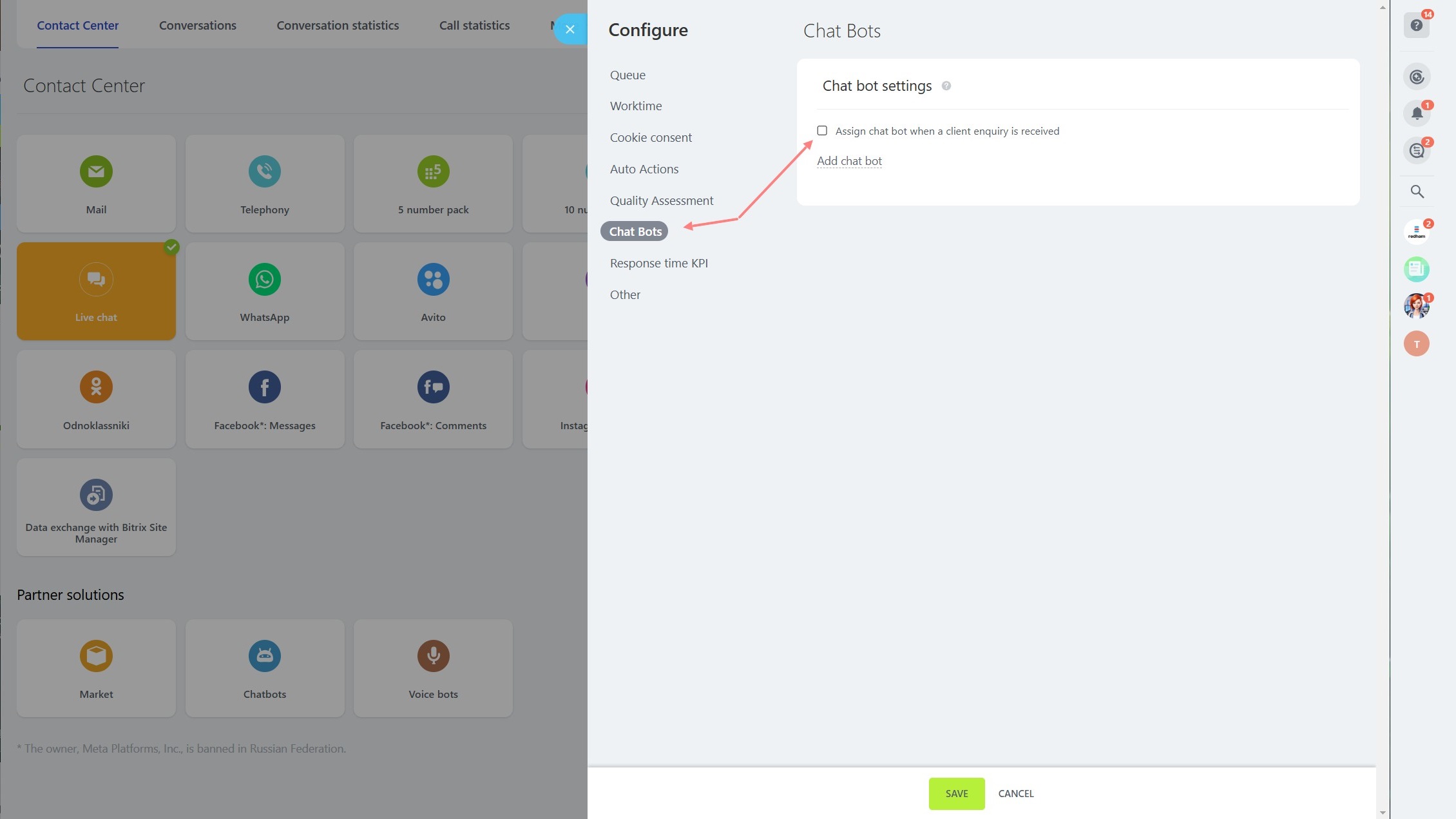
Task: Enable assign chat bot on client enquiry
Action: pyautogui.click(x=822, y=131)
